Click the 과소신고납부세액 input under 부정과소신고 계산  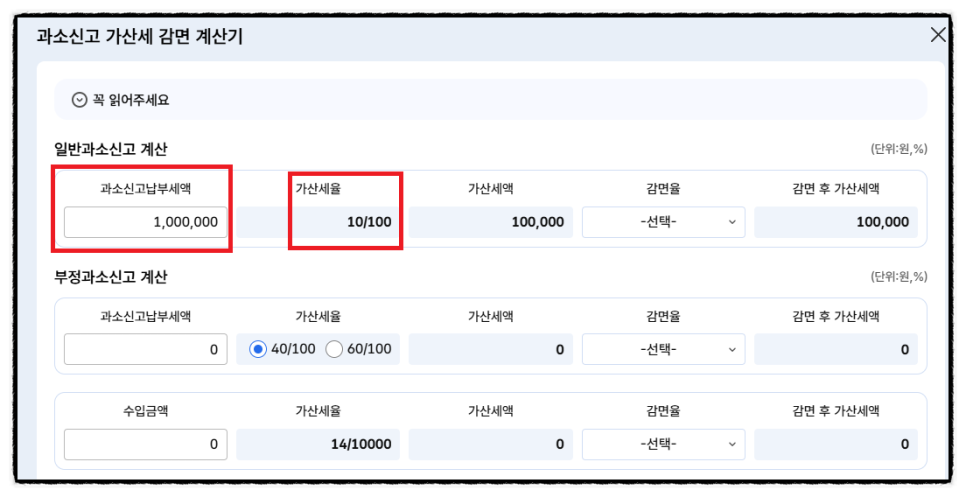[x=145, y=349]
